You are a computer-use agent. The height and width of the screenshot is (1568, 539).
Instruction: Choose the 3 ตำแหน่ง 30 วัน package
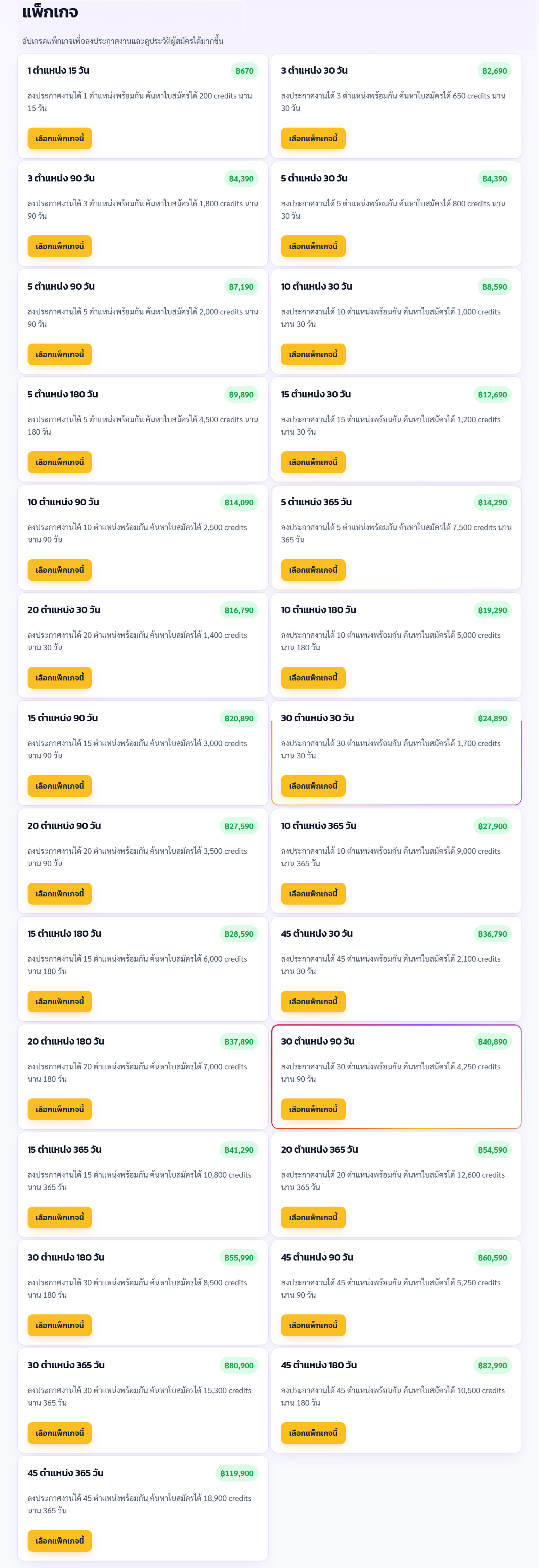(313, 138)
